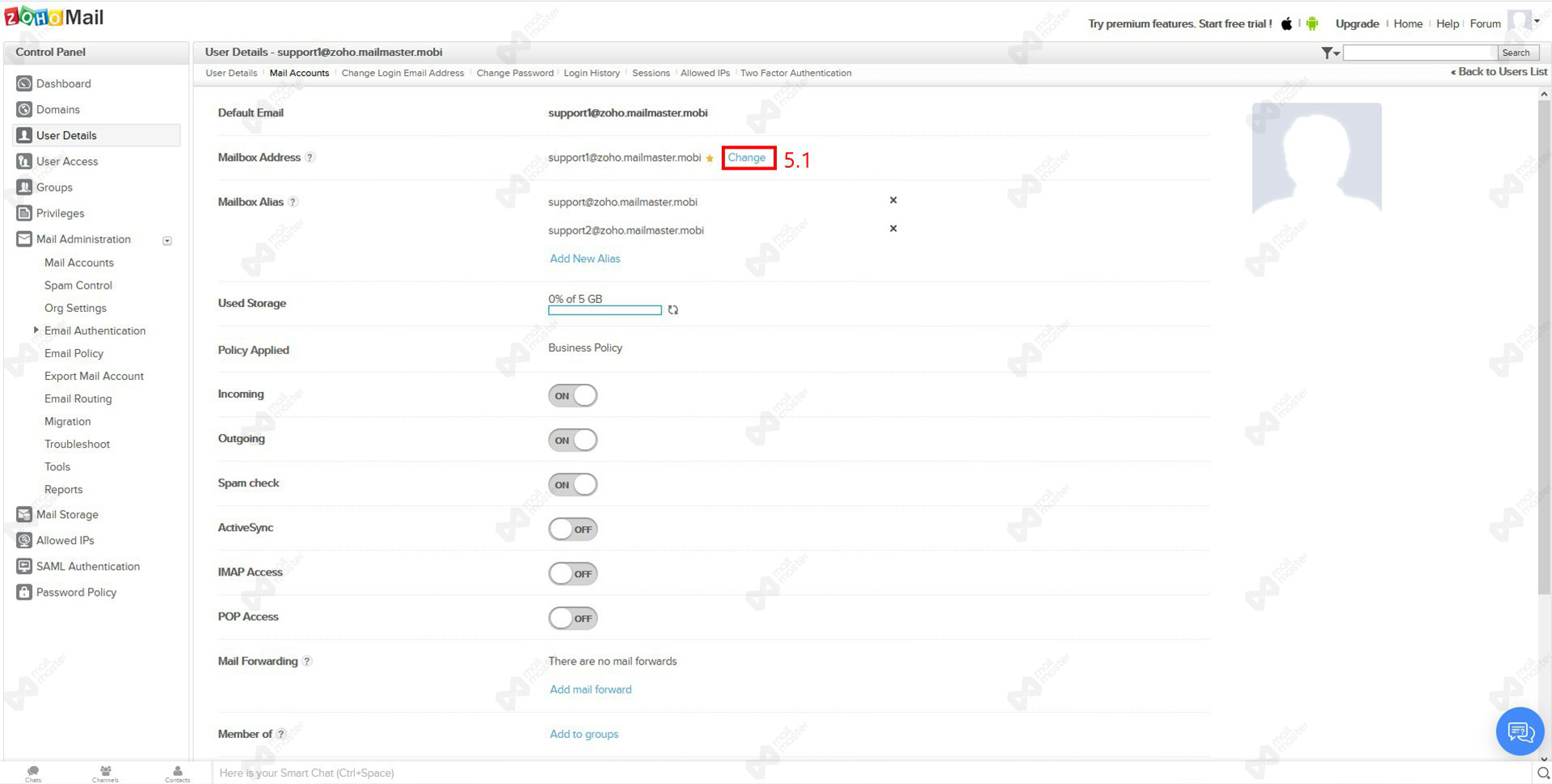Open the user profile dropdown menu
This screenshot has height=784, width=1552.
coord(1525,22)
